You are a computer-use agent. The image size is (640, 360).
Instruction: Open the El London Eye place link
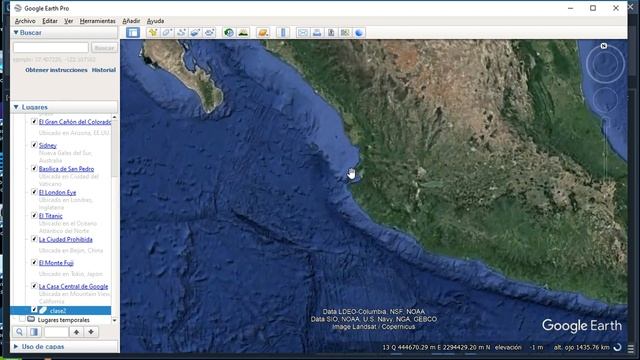58,192
